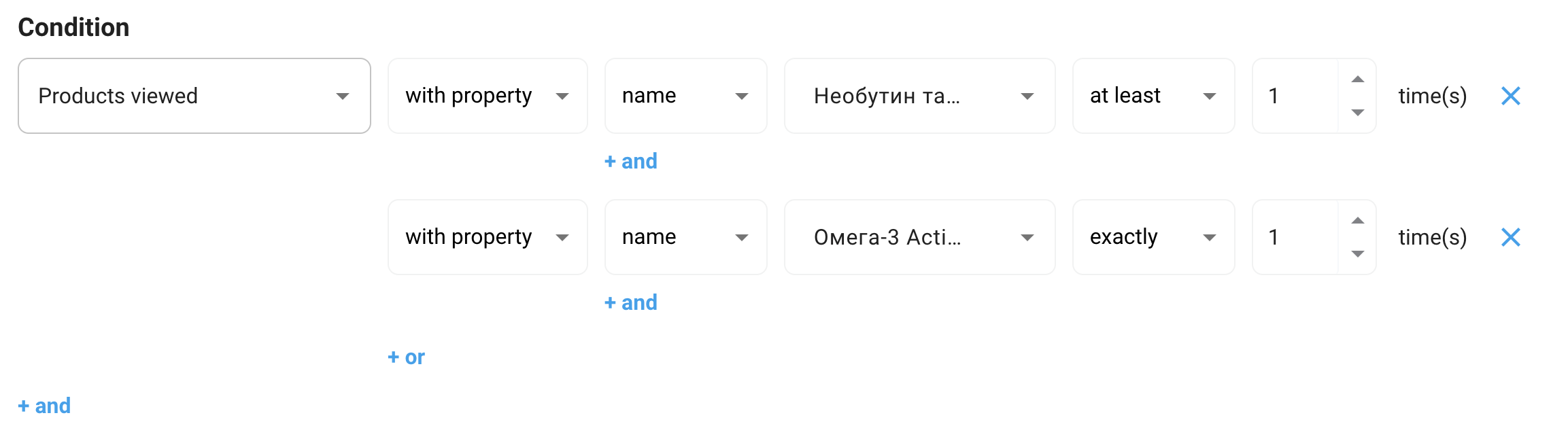Click '+ and' under the first property row
Viewport: 1568px width, 443px height.
point(631,161)
